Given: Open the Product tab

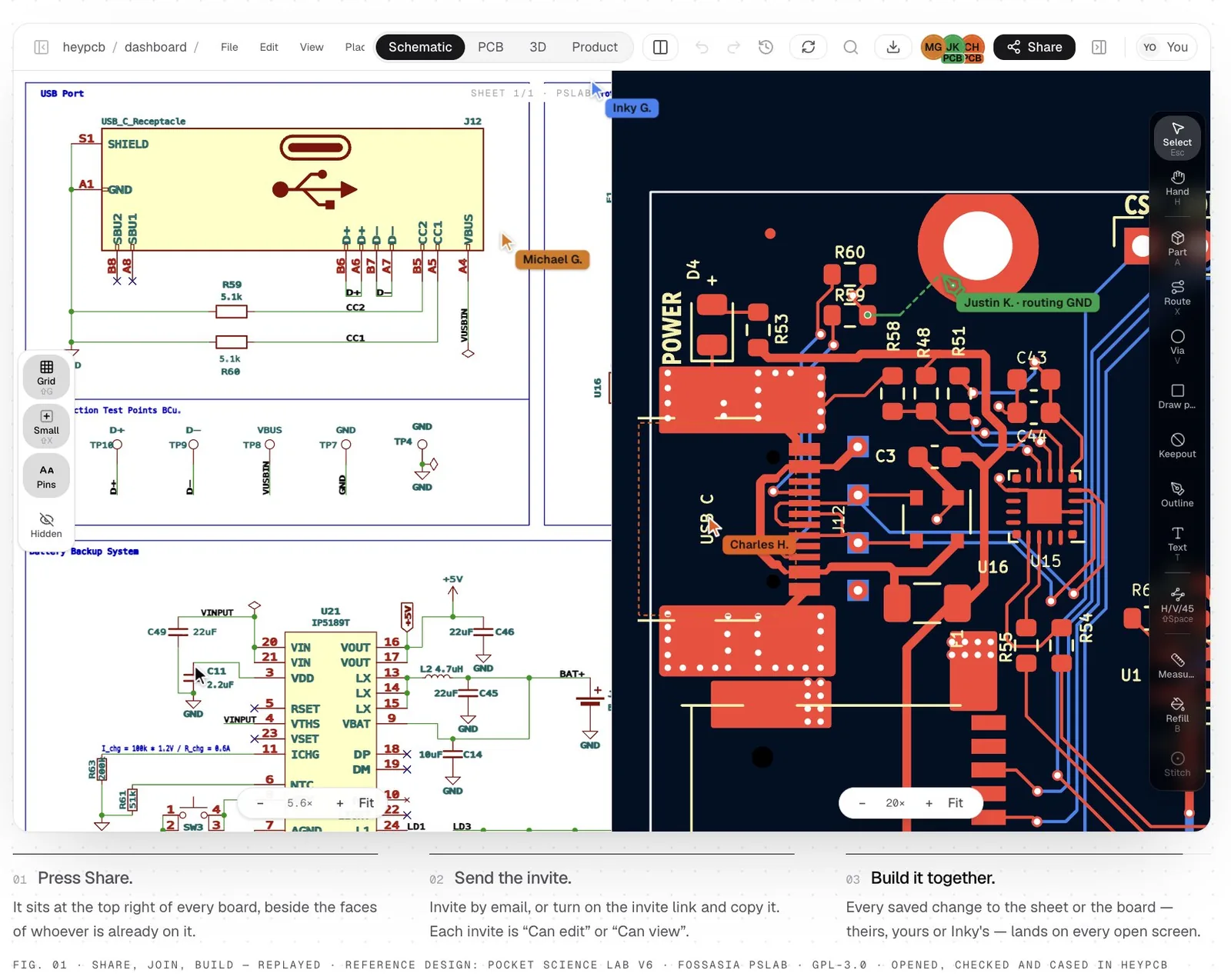Looking at the screenshot, I should click(595, 47).
